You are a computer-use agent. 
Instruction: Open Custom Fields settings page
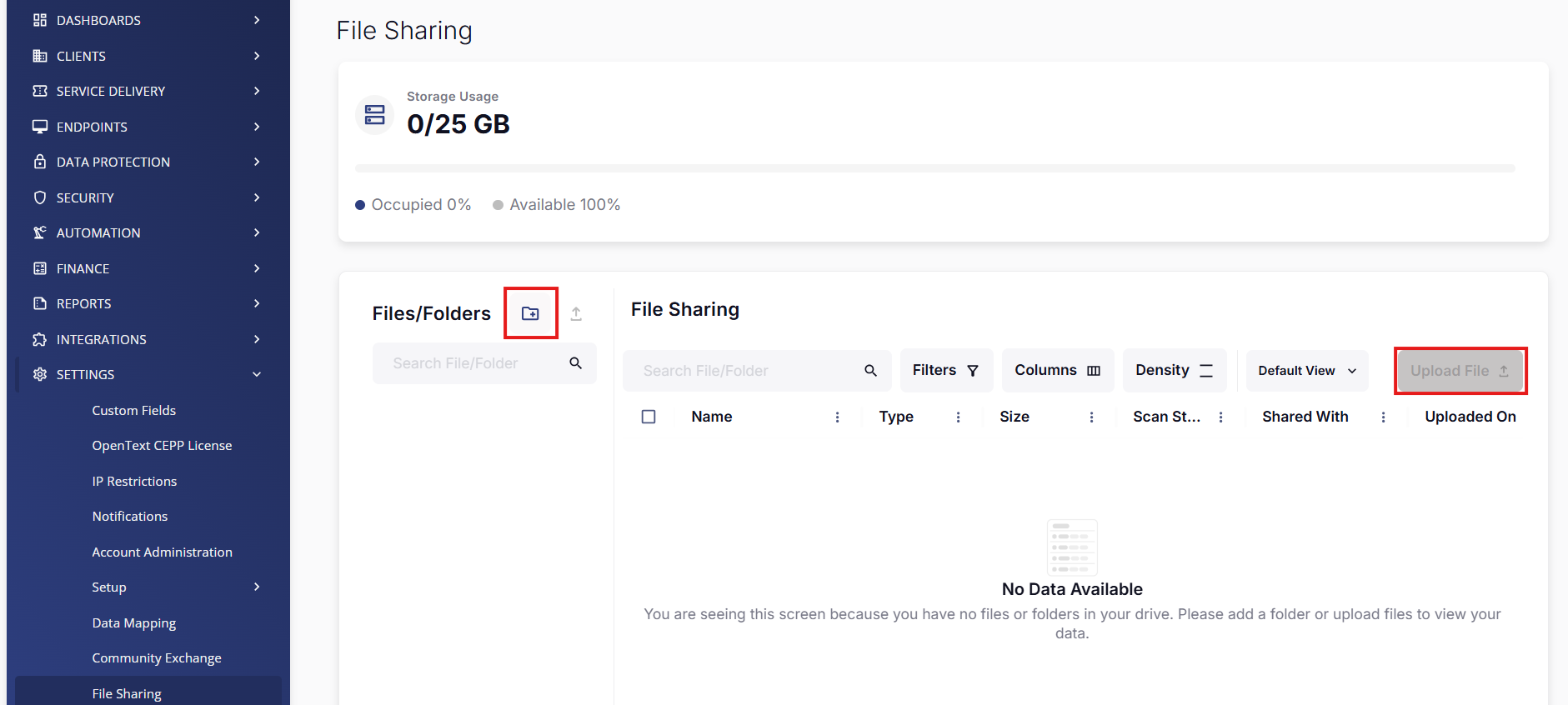133,410
